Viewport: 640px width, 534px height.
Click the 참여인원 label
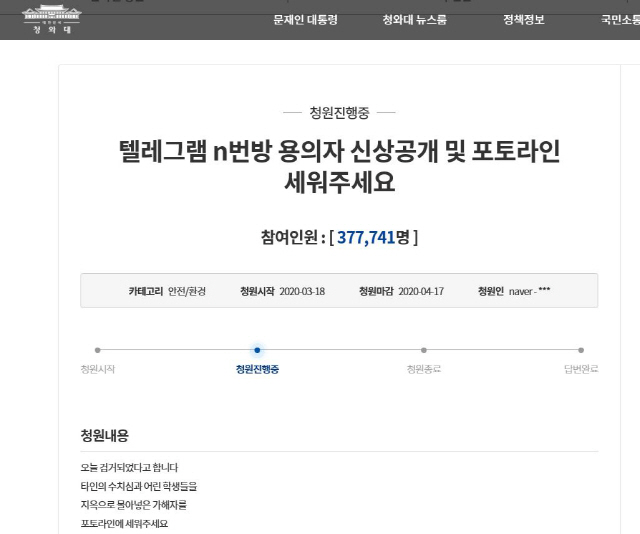point(289,237)
